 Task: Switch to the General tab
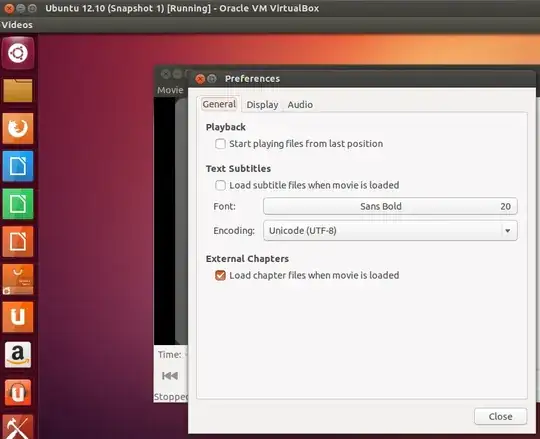[x=219, y=104]
